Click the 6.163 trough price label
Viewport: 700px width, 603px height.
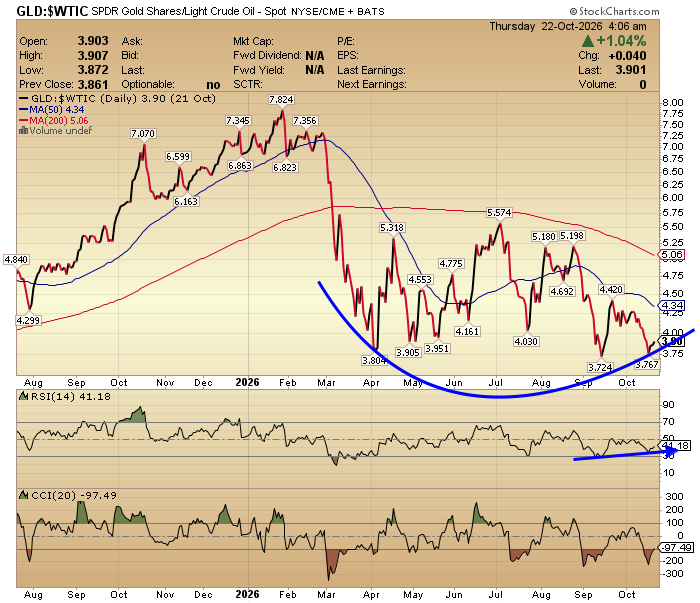click(186, 202)
